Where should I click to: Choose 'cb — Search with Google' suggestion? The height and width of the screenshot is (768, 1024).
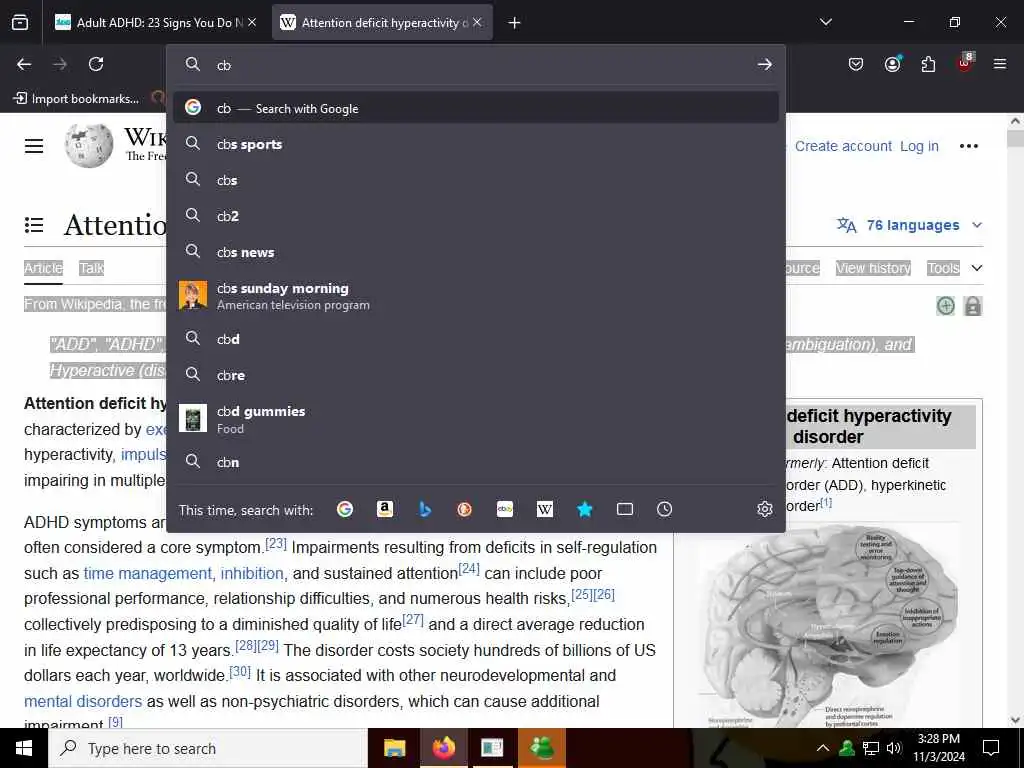coord(476,108)
